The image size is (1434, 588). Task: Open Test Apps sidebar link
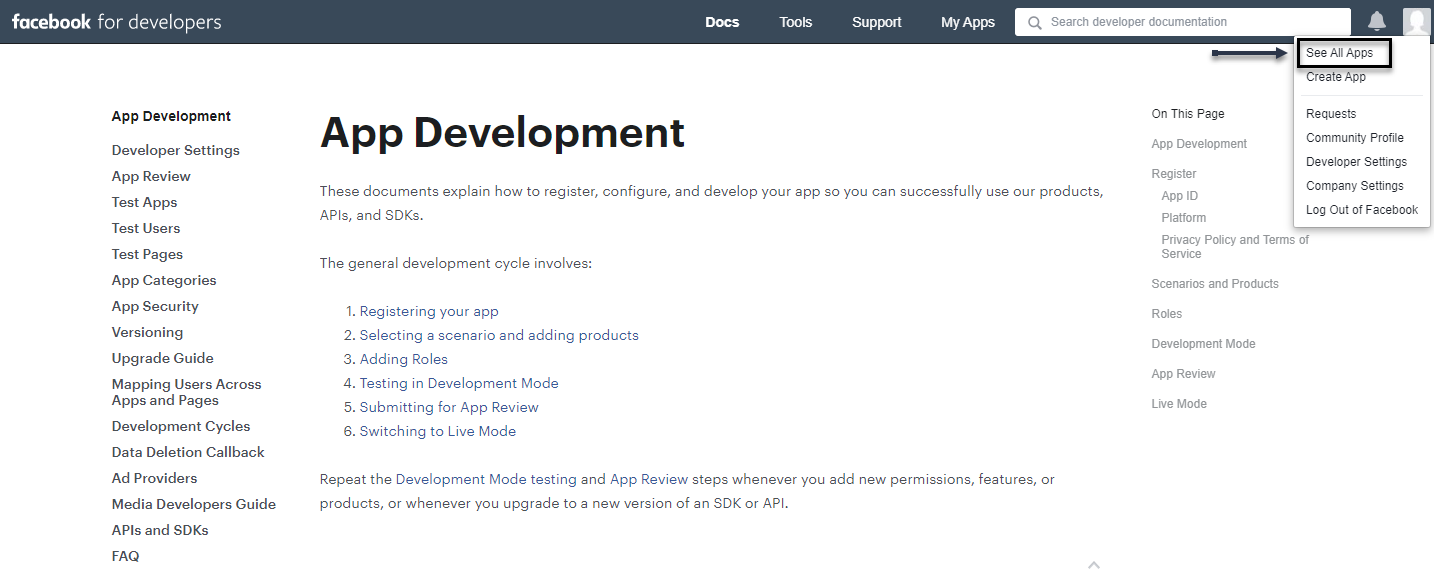point(144,202)
